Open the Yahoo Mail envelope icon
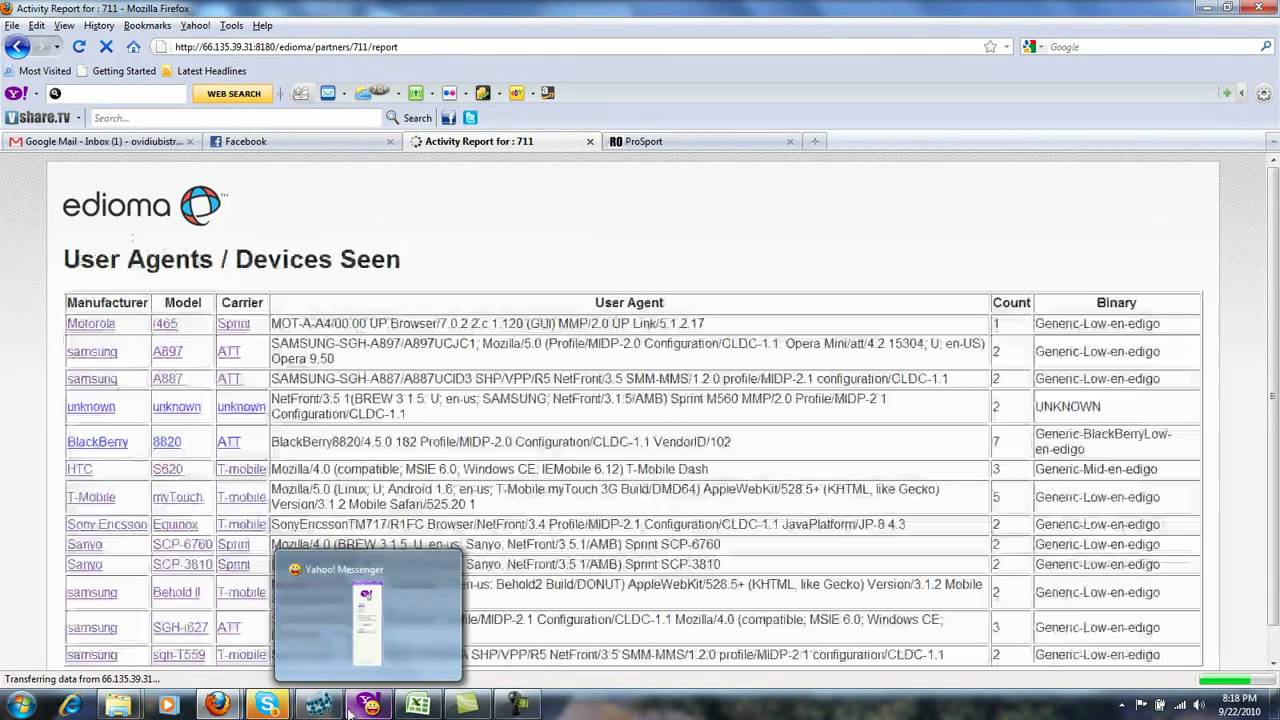Image resolution: width=1280 pixels, height=720 pixels. coord(328,93)
